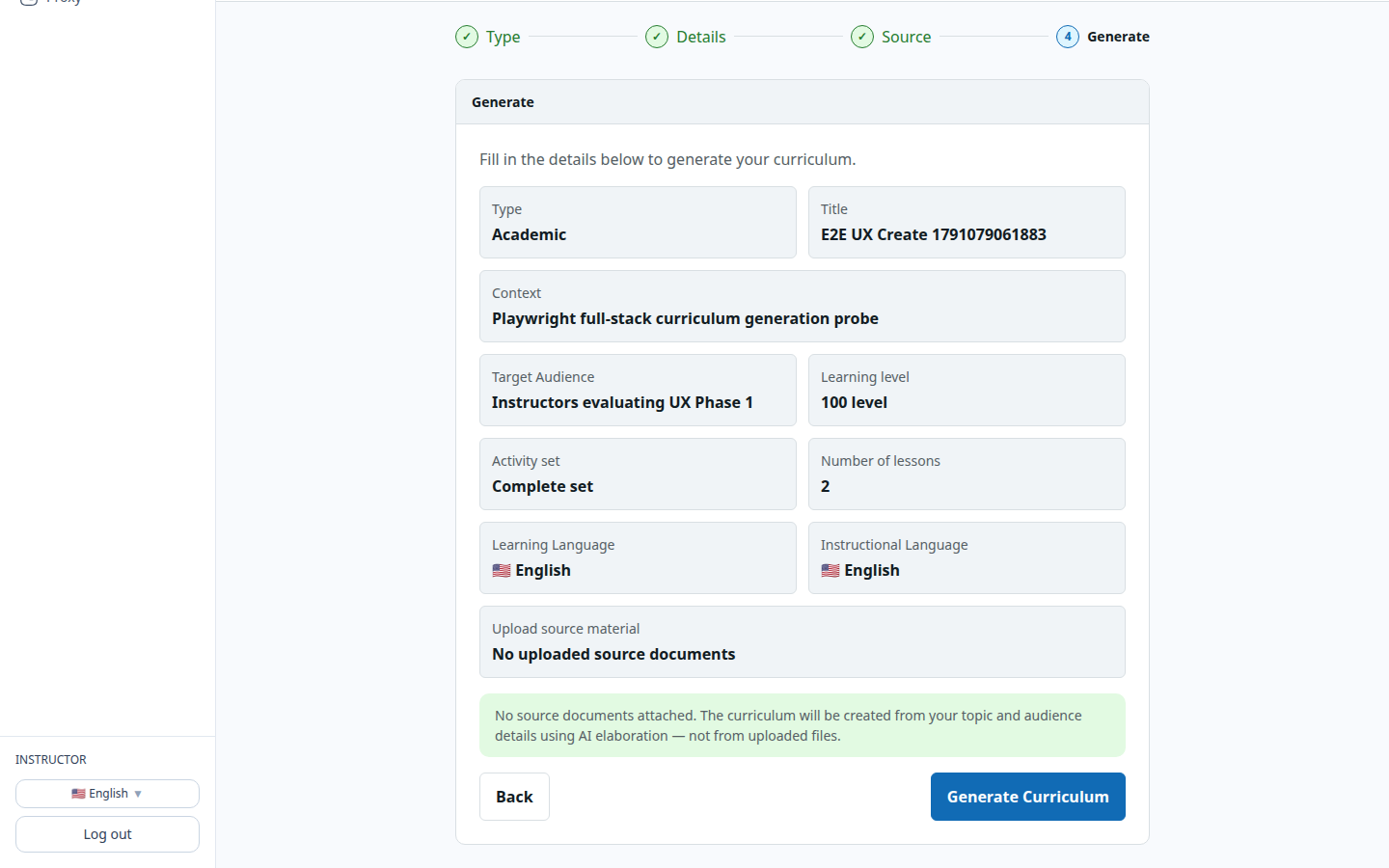This screenshot has height=868, width=1389.
Task: Click "Instructors evaluating UX Phase 1" text
Action: tap(622, 402)
